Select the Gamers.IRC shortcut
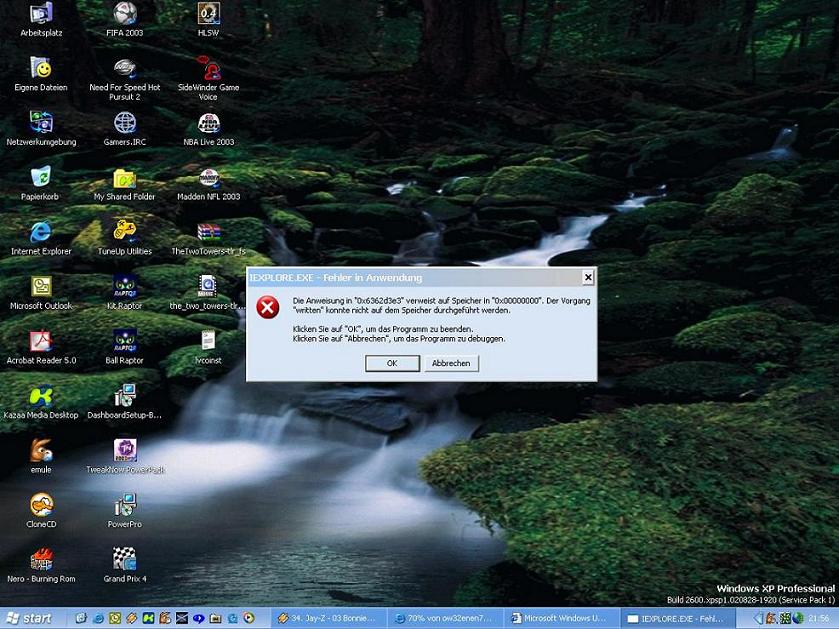The width and height of the screenshot is (839, 629). click(x=125, y=128)
